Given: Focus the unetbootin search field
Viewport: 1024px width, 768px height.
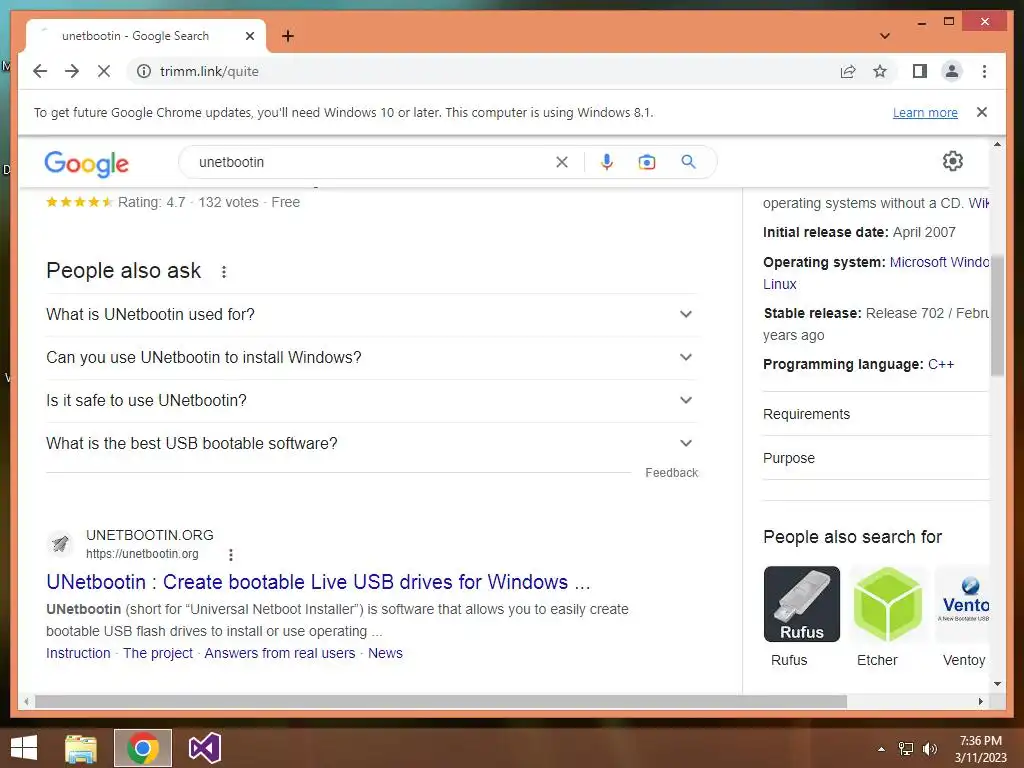Looking at the screenshot, I should click(372, 162).
